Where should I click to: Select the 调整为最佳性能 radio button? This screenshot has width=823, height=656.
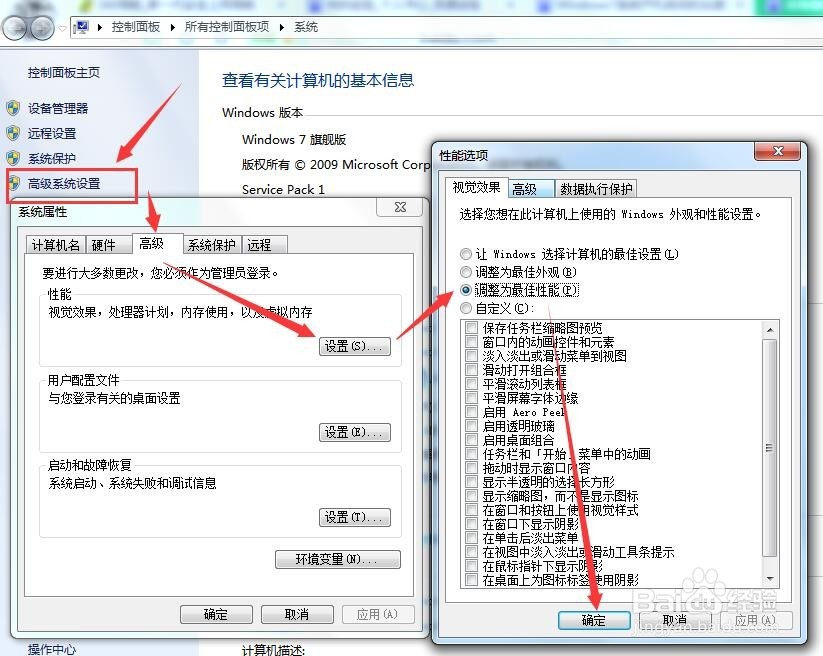point(466,290)
